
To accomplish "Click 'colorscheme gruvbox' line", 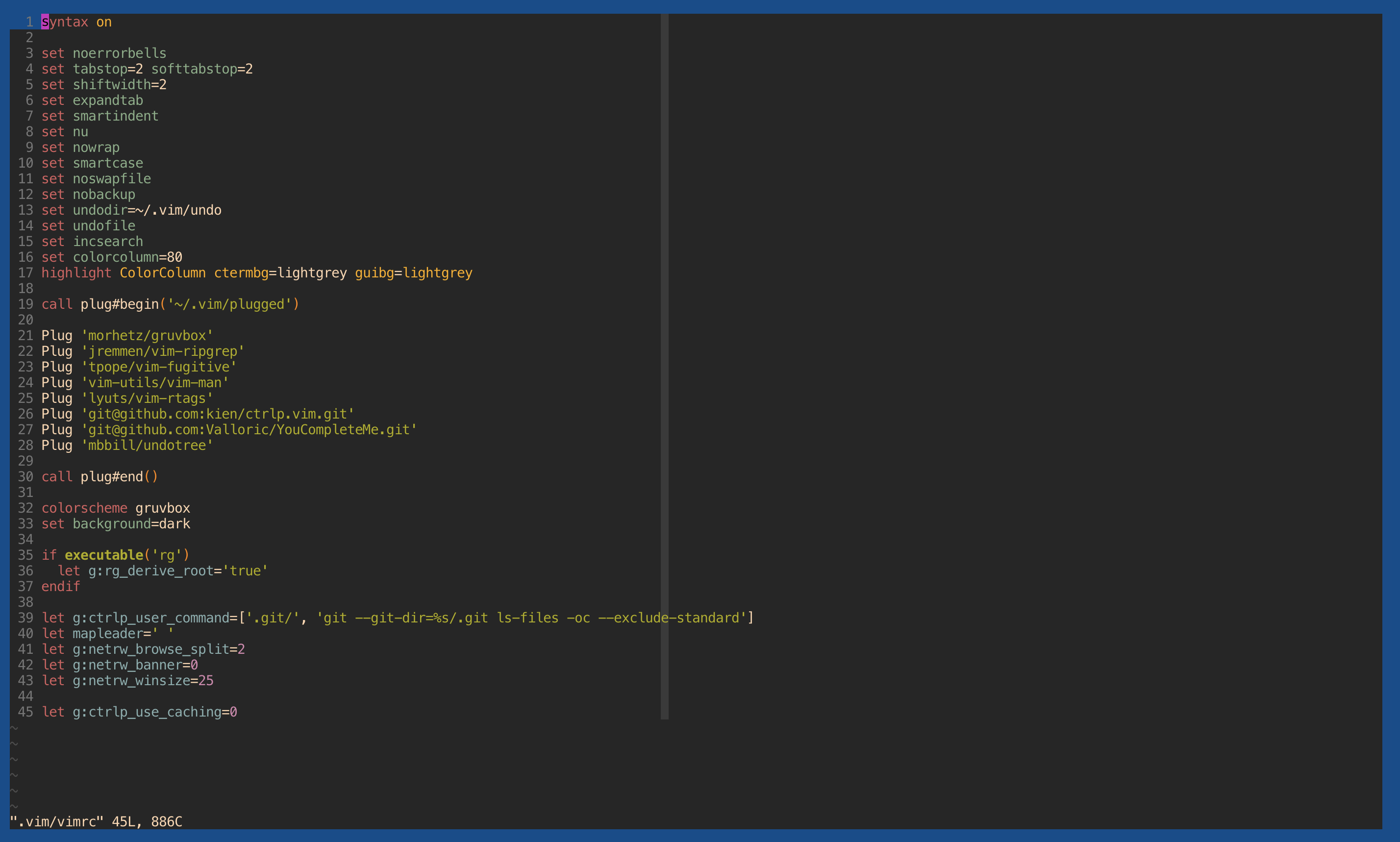I will (115, 508).
